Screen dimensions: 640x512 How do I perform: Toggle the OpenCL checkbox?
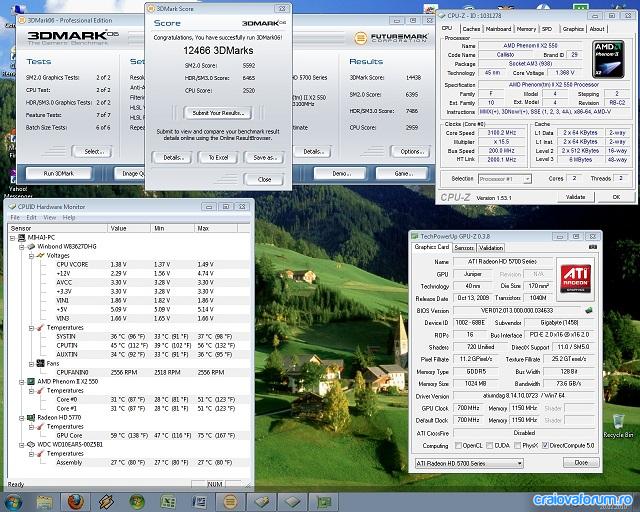[458, 445]
